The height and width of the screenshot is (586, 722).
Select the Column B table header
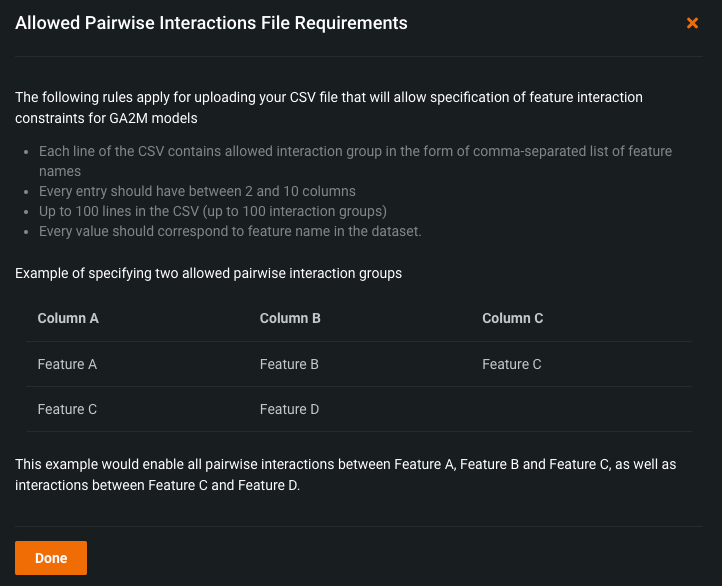(x=290, y=318)
